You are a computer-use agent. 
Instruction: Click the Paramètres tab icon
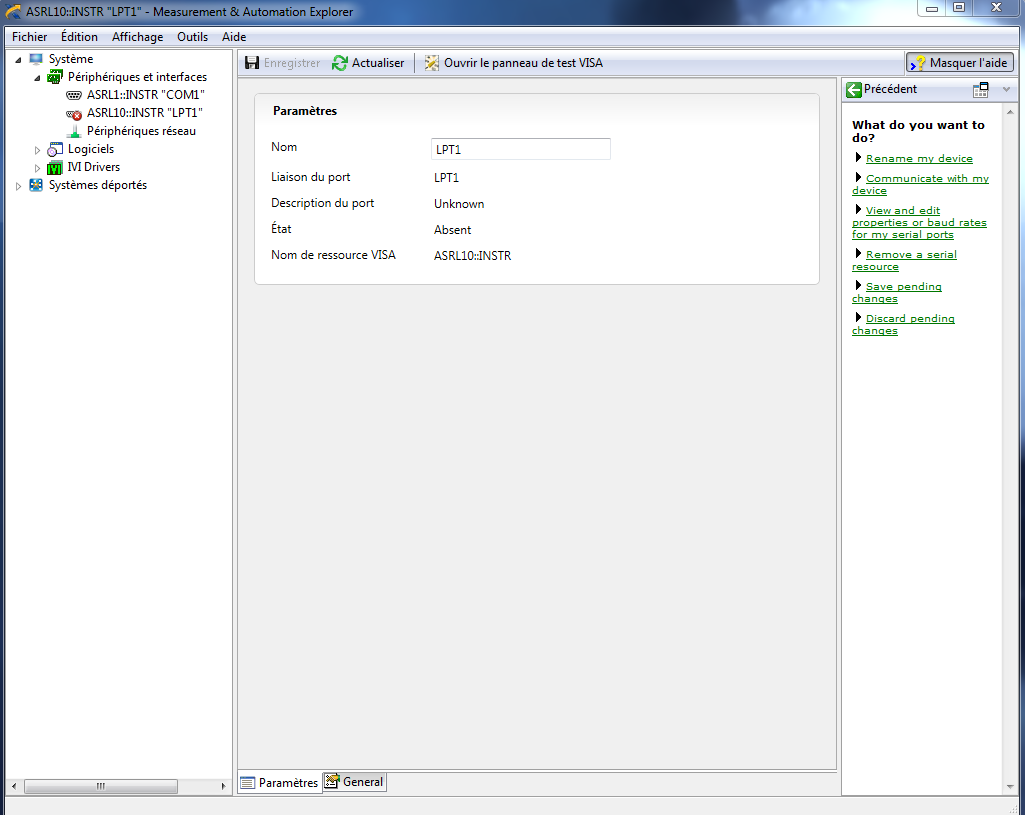tap(247, 782)
